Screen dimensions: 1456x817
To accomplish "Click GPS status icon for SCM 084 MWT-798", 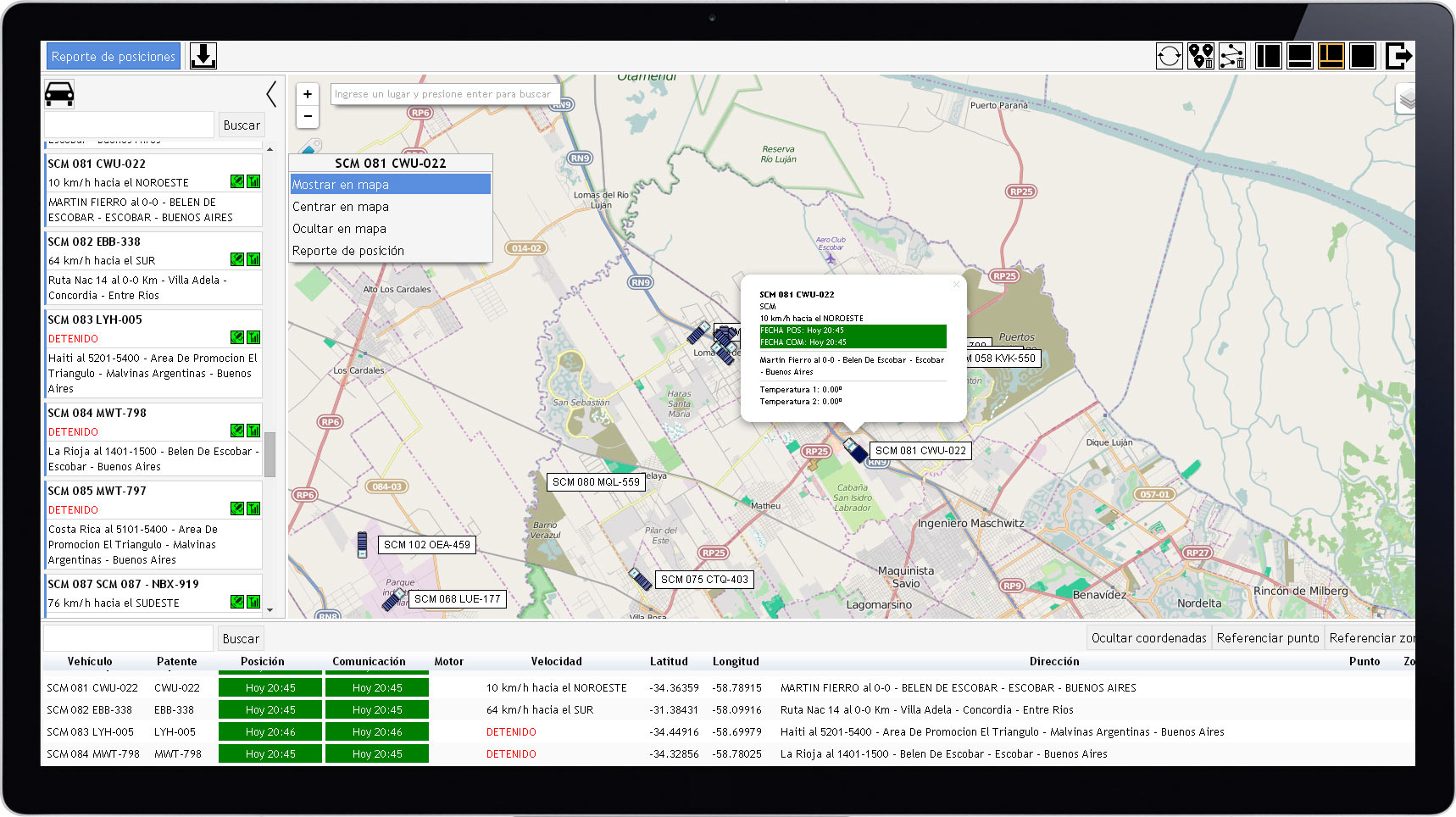I will coord(237,431).
